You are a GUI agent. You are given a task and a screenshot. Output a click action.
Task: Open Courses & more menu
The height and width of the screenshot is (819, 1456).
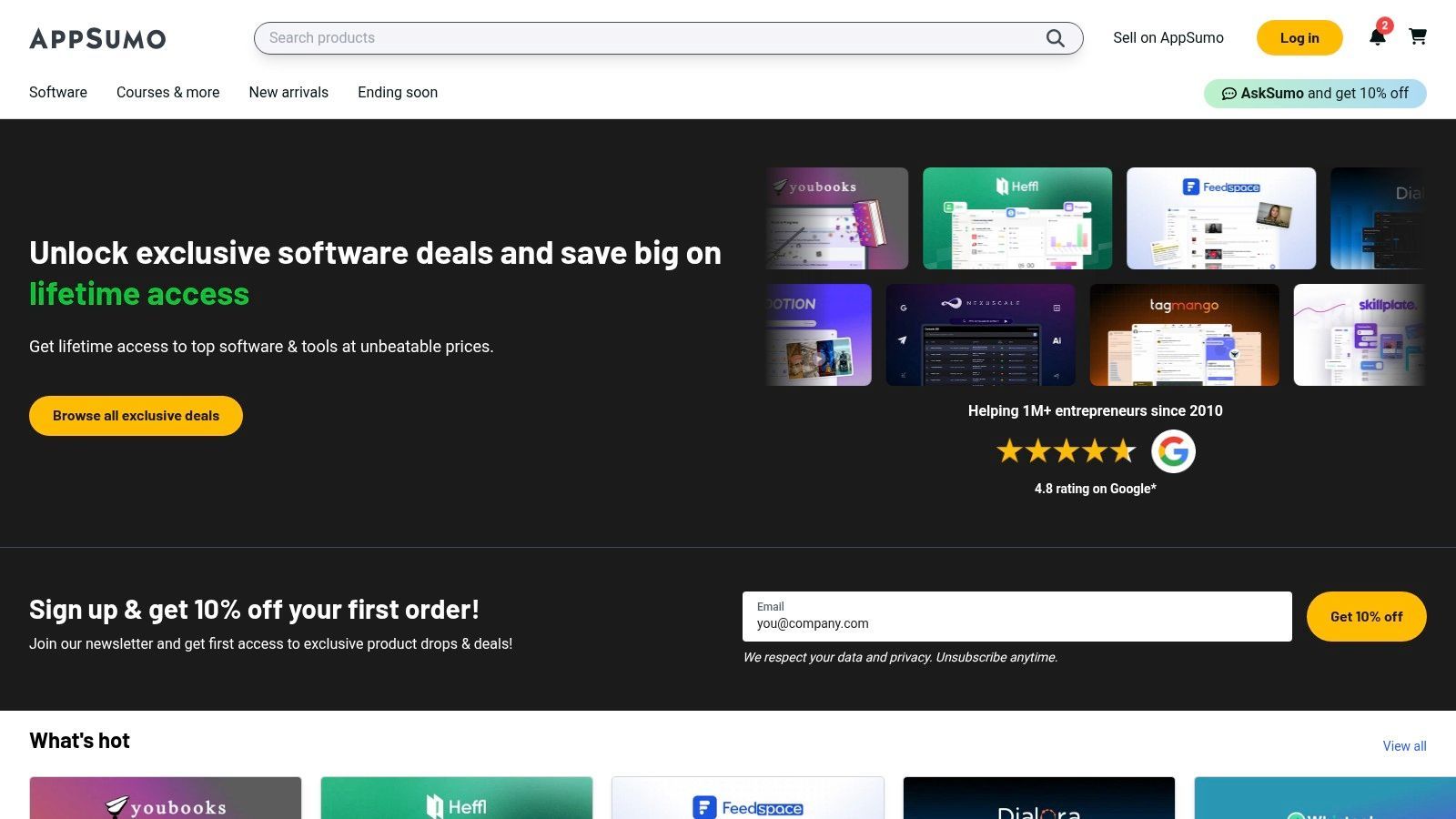pos(167,93)
